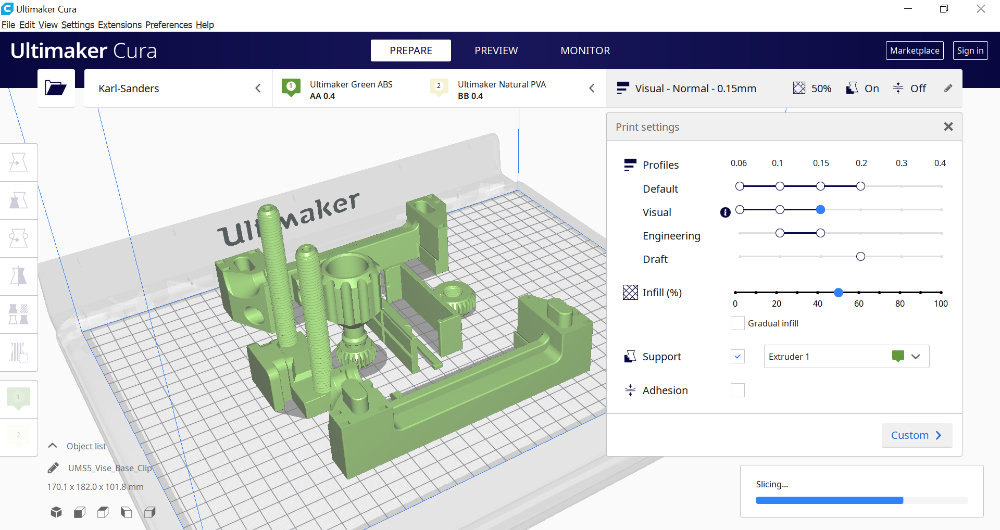Click the pencil icon beside UM55_Vise_Base_Clip
Viewport: 1000px width, 530px height.
[54, 467]
